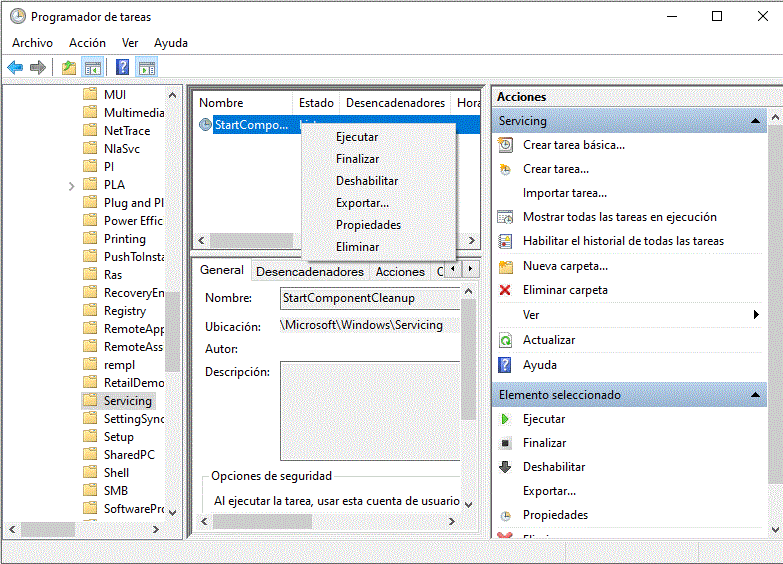Click green Ejecutar arrow in Elemento seleccionado
783x564 pixels.
pos(506,419)
